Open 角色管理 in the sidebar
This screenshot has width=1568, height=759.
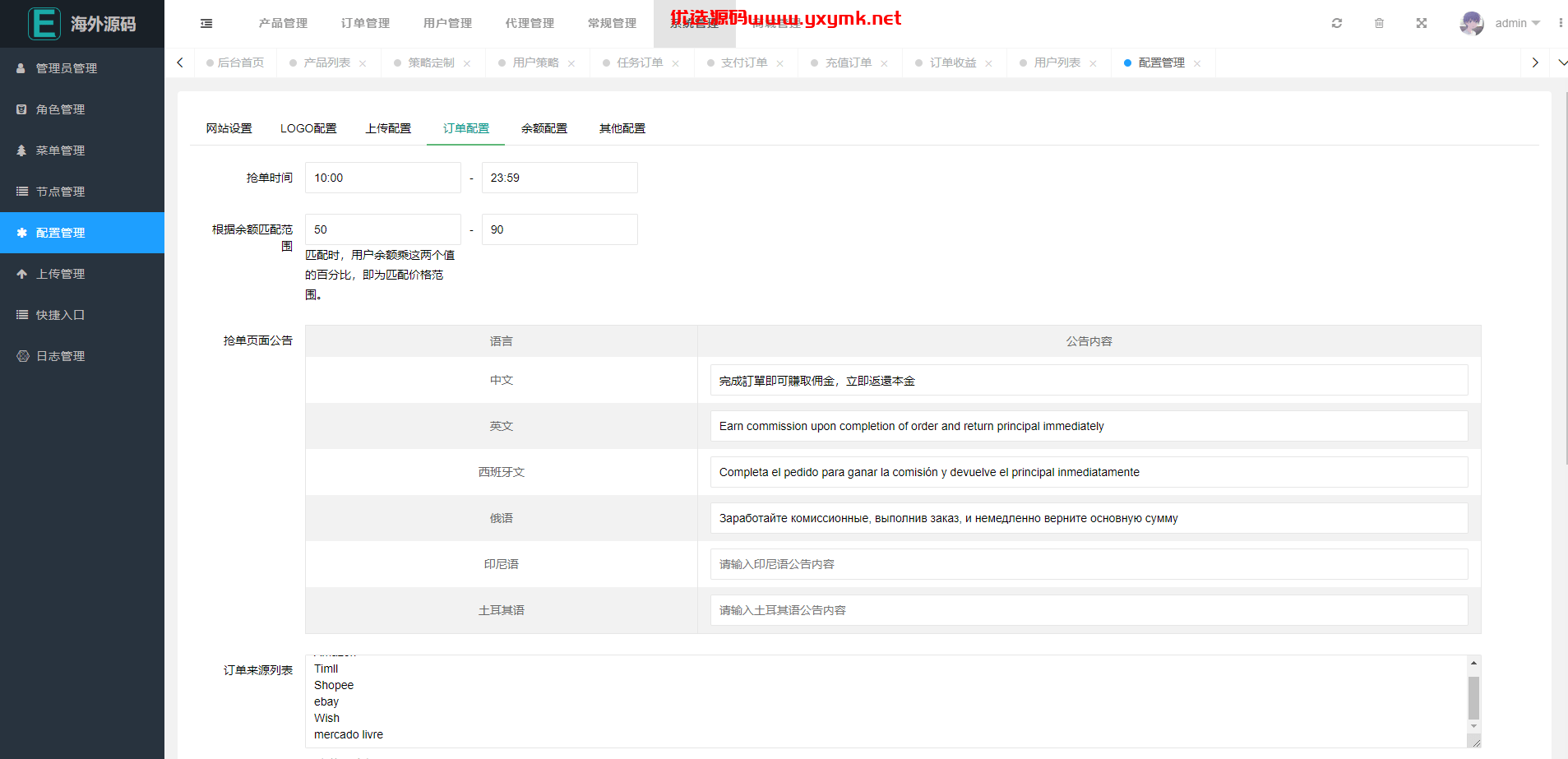coord(82,109)
